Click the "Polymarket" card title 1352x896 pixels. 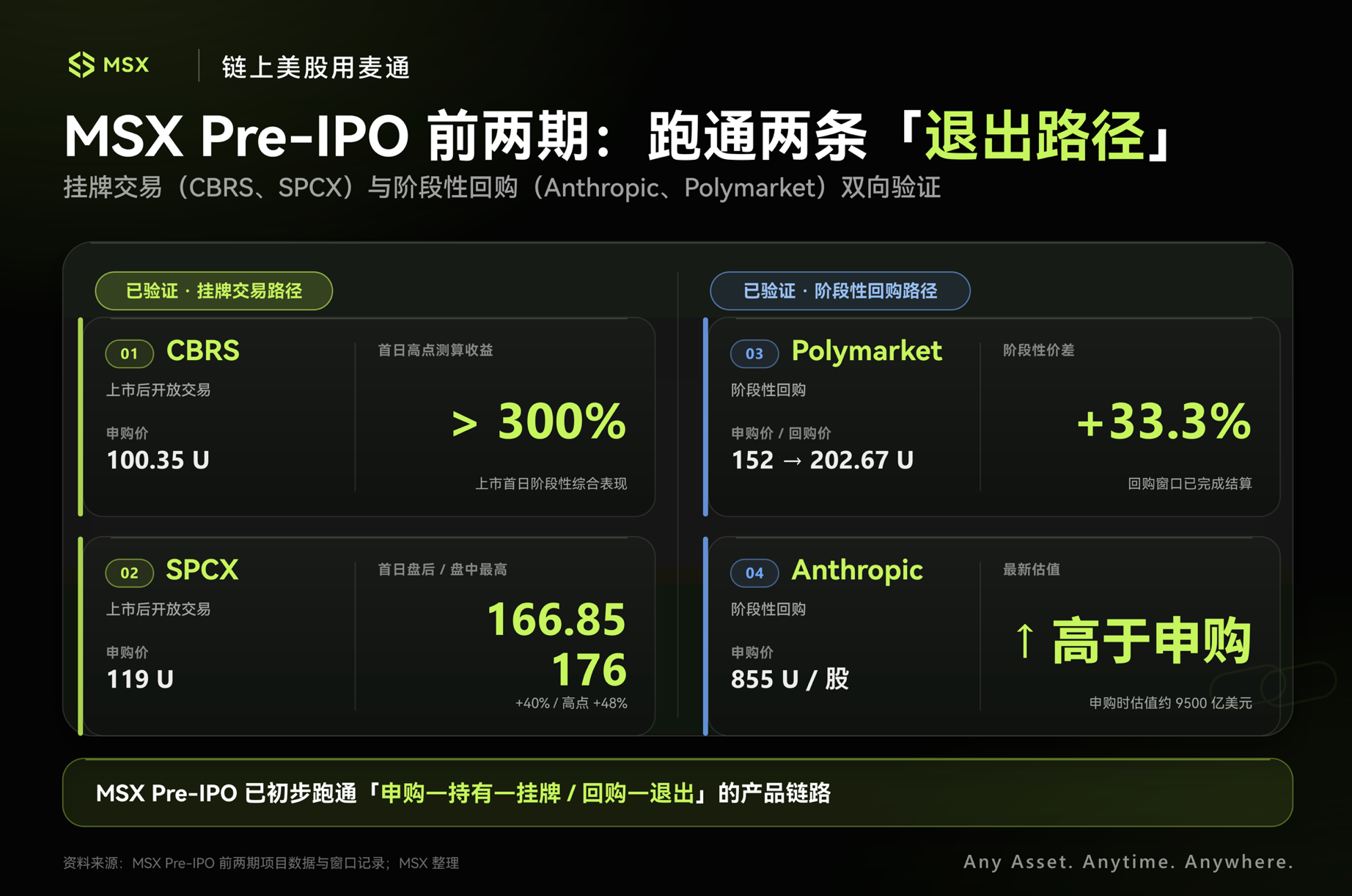[x=867, y=350]
